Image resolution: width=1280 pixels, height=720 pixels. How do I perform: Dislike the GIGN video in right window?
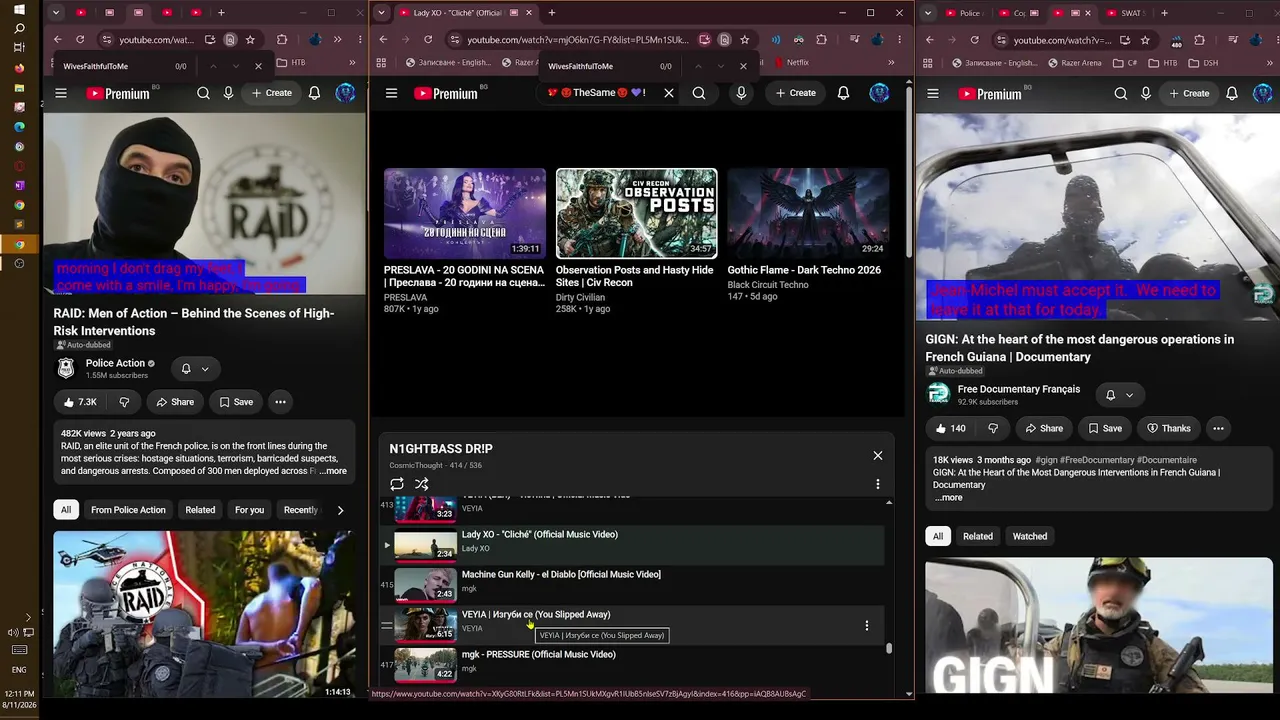coord(993,428)
